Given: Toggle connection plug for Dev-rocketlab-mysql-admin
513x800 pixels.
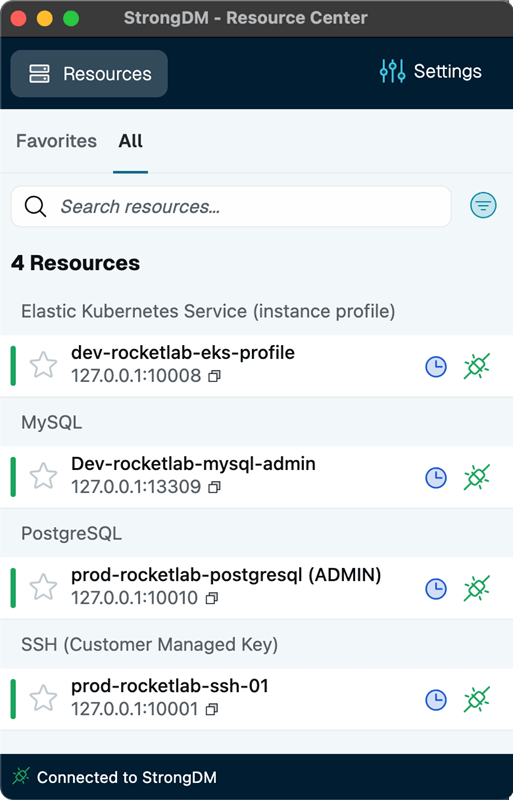Looking at the screenshot, I should point(477,478).
